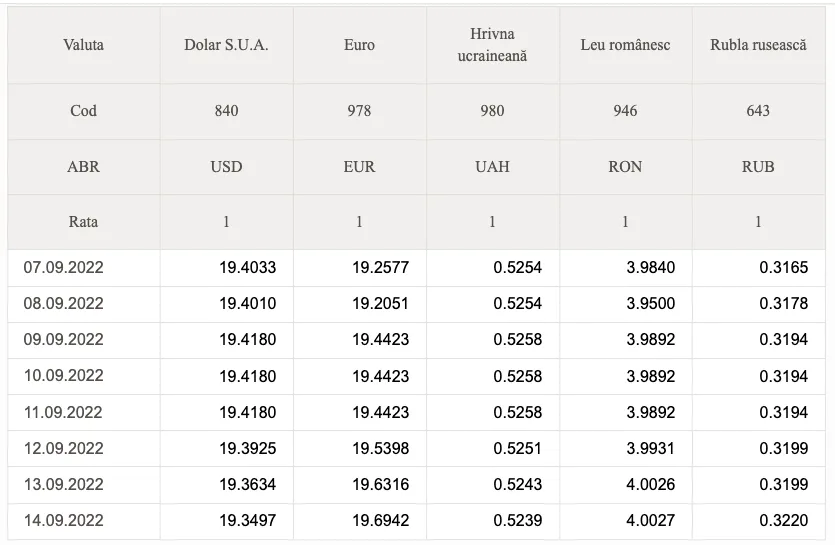Click Euro rate 19.6942
The image size is (835, 545).
(380, 520)
